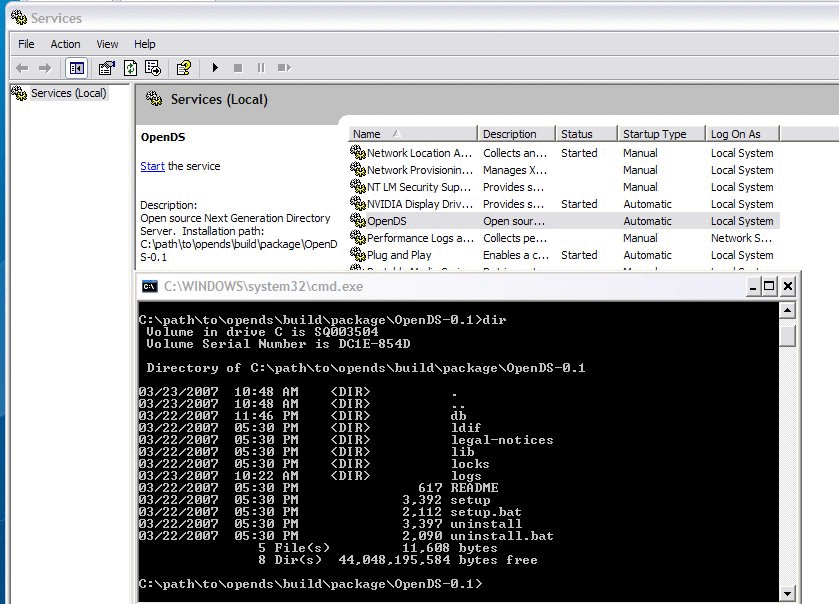Click the OpenDS heading in the details pane
839x604 pixels.
coord(163,137)
